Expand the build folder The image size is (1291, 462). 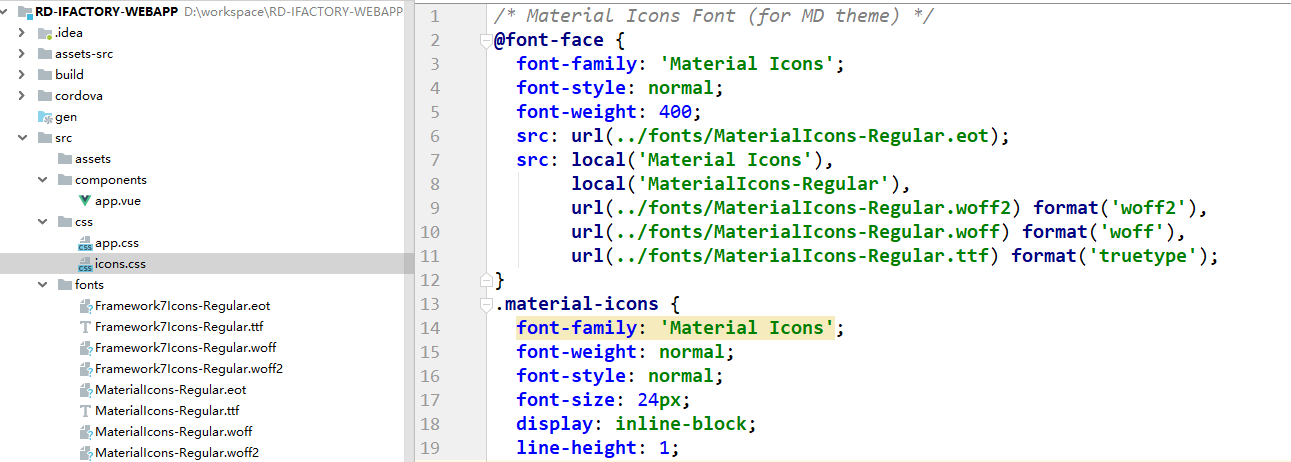click(23, 75)
